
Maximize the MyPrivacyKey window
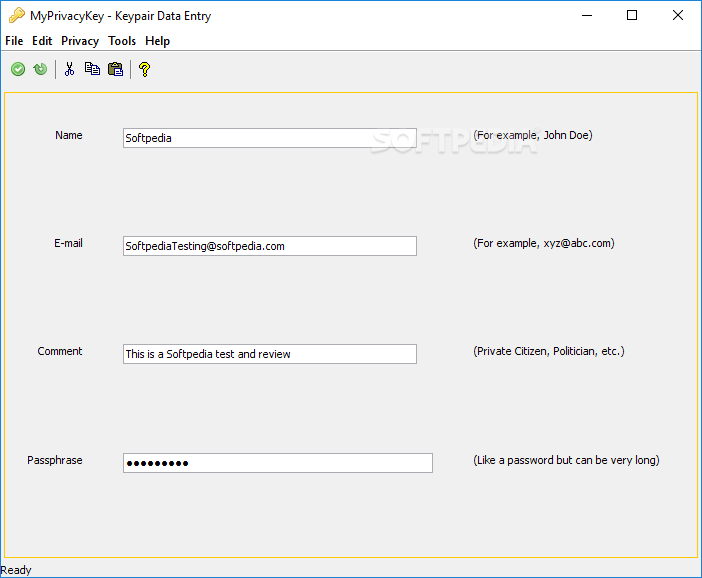[x=632, y=15]
